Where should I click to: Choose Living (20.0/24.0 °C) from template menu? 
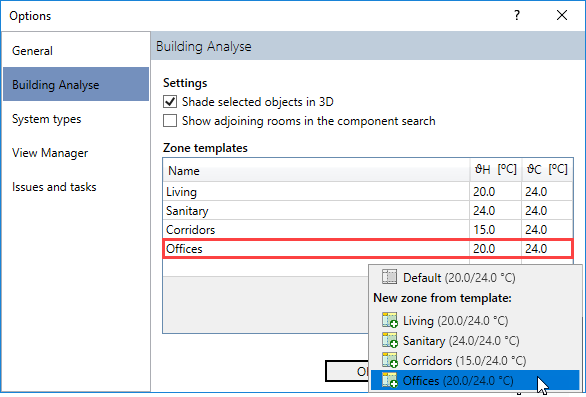click(x=475, y=320)
